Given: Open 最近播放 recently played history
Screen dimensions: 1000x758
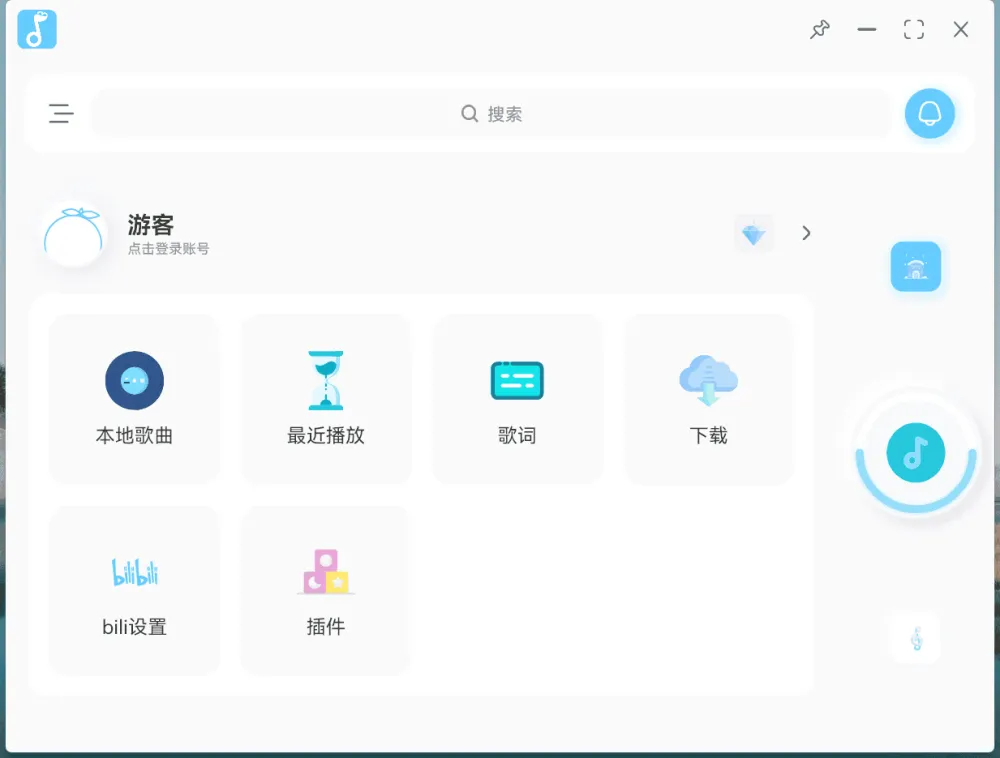Looking at the screenshot, I should point(325,398).
